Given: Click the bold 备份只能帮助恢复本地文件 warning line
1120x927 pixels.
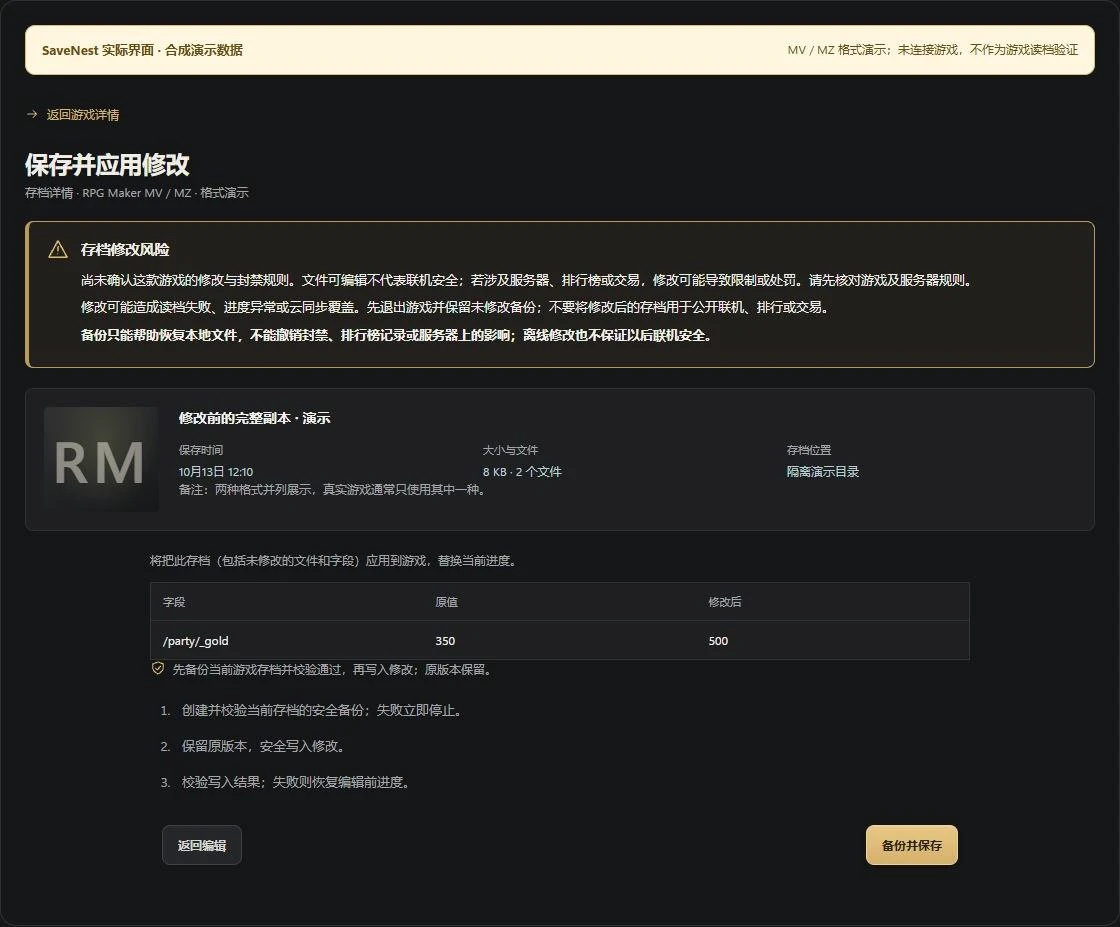Looking at the screenshot, I should pyautogui.click(x=396, y=335).
